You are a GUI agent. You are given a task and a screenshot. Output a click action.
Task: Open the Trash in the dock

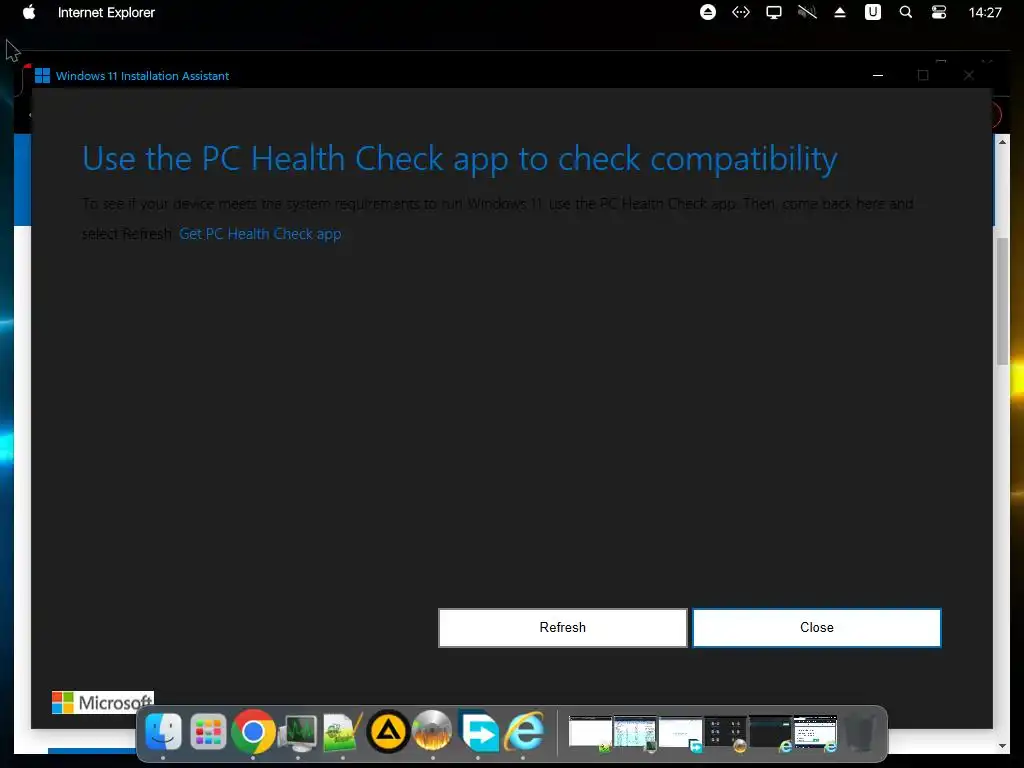[859, 733]
